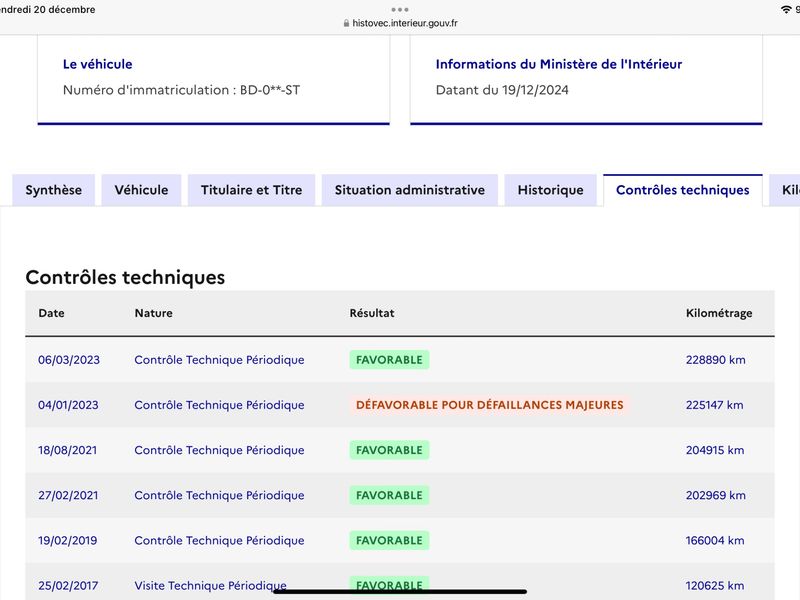Select the Contrôles techniques tab
Viewport: 800px width, 600px height.
pos(683,190)
